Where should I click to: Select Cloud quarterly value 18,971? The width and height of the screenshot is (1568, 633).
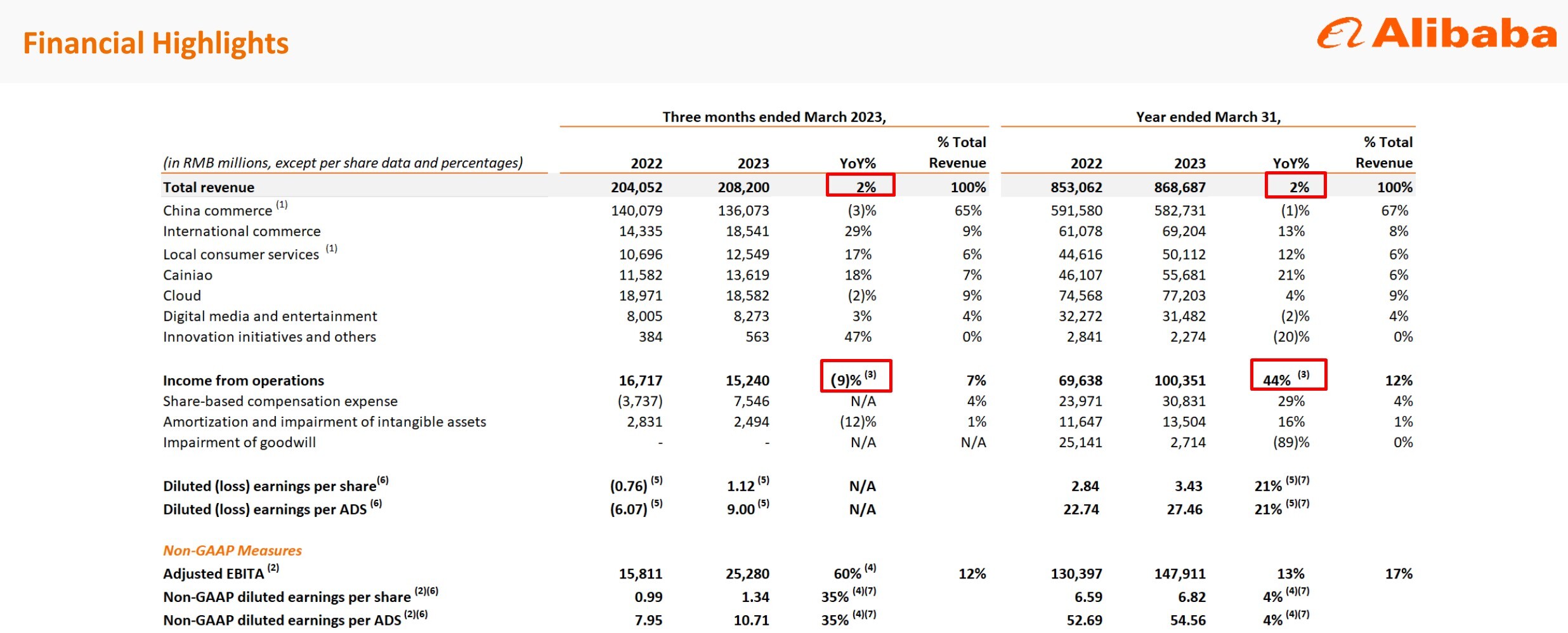click(641, 296)
